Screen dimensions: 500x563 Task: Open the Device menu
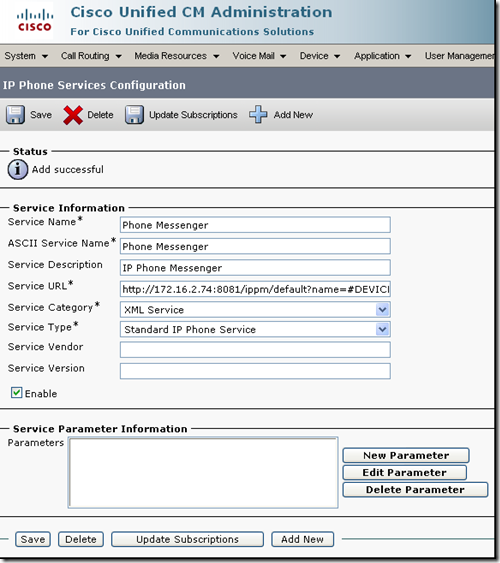click(x=320, y=56)
